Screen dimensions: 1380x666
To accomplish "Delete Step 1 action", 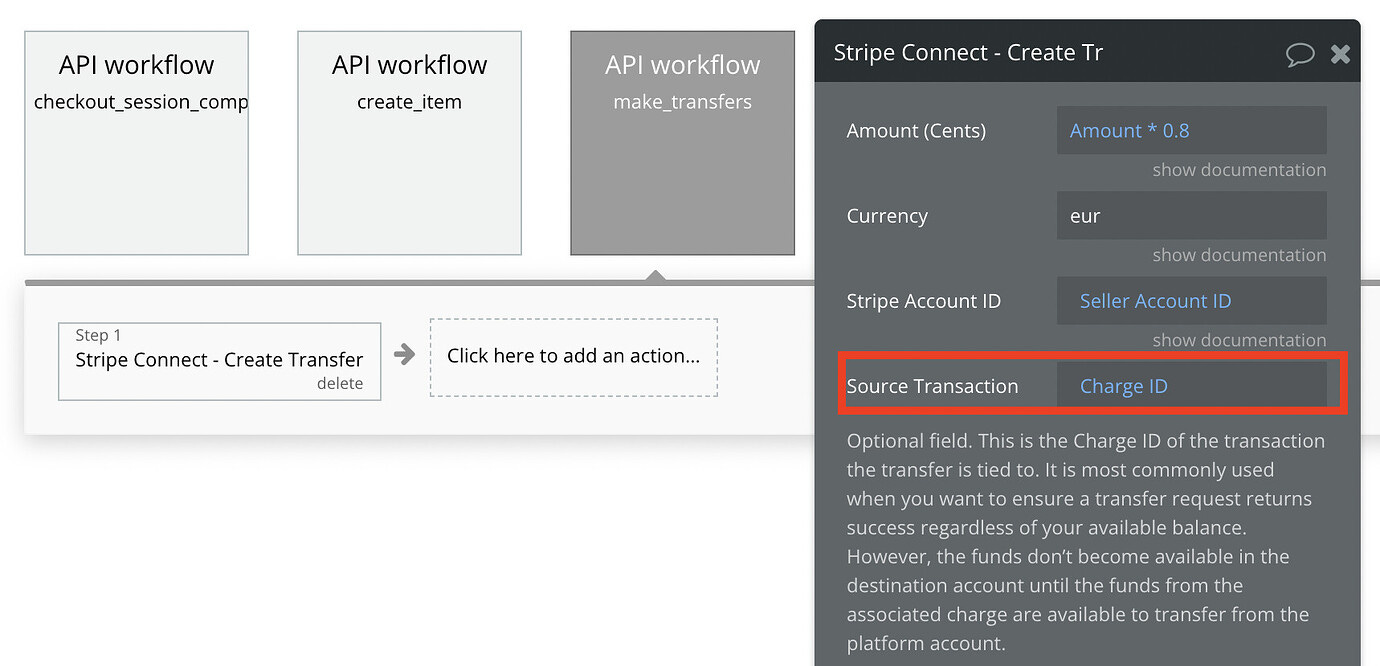I will pos(340,384).
